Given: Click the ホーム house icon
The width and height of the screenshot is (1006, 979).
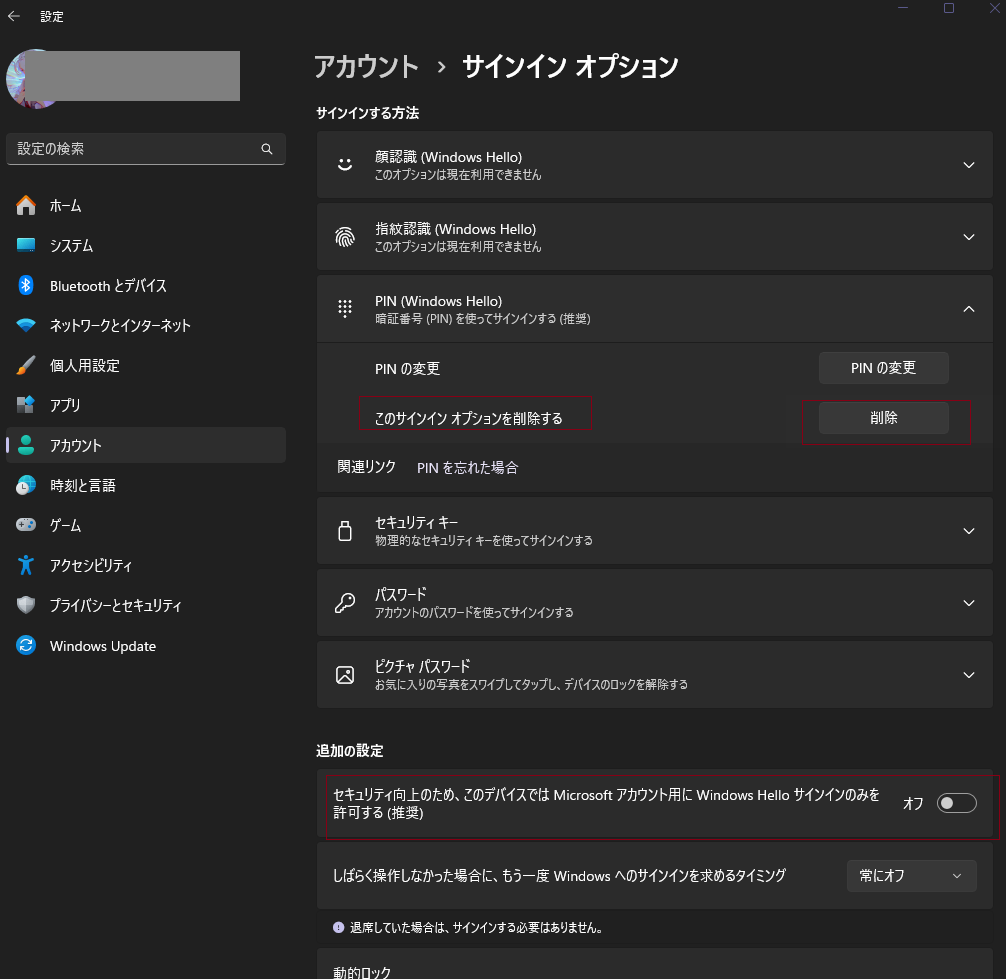Looking at the screenshot, I should coord(26,205).
